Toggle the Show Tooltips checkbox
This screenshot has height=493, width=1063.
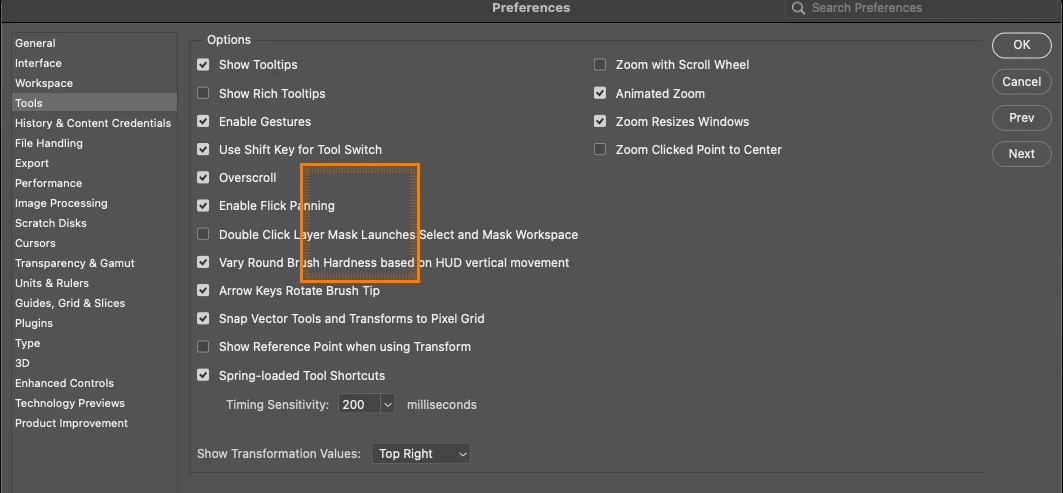tap(203, 65)
